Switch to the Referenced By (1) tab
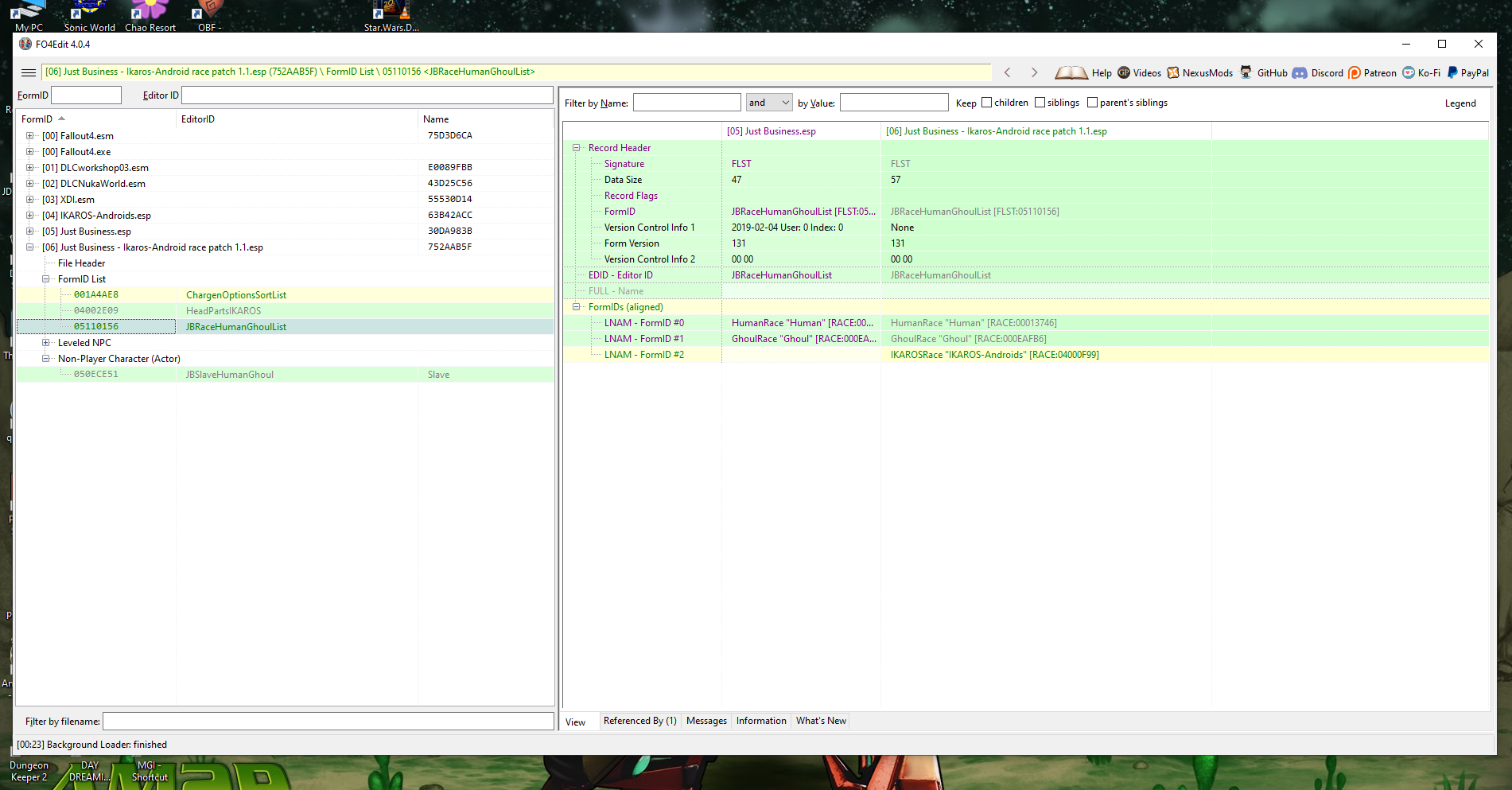This screenshot has height=790, width=1512. [639, 721]
